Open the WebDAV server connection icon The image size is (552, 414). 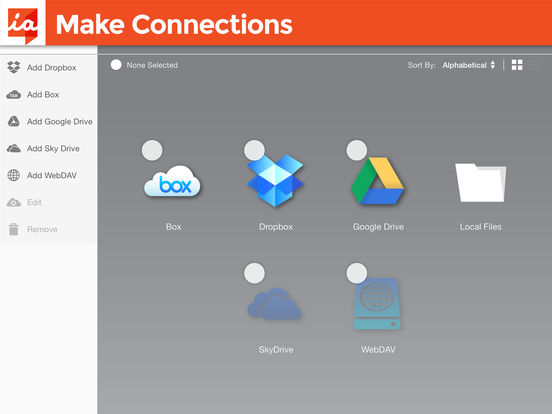click(377, 304)
